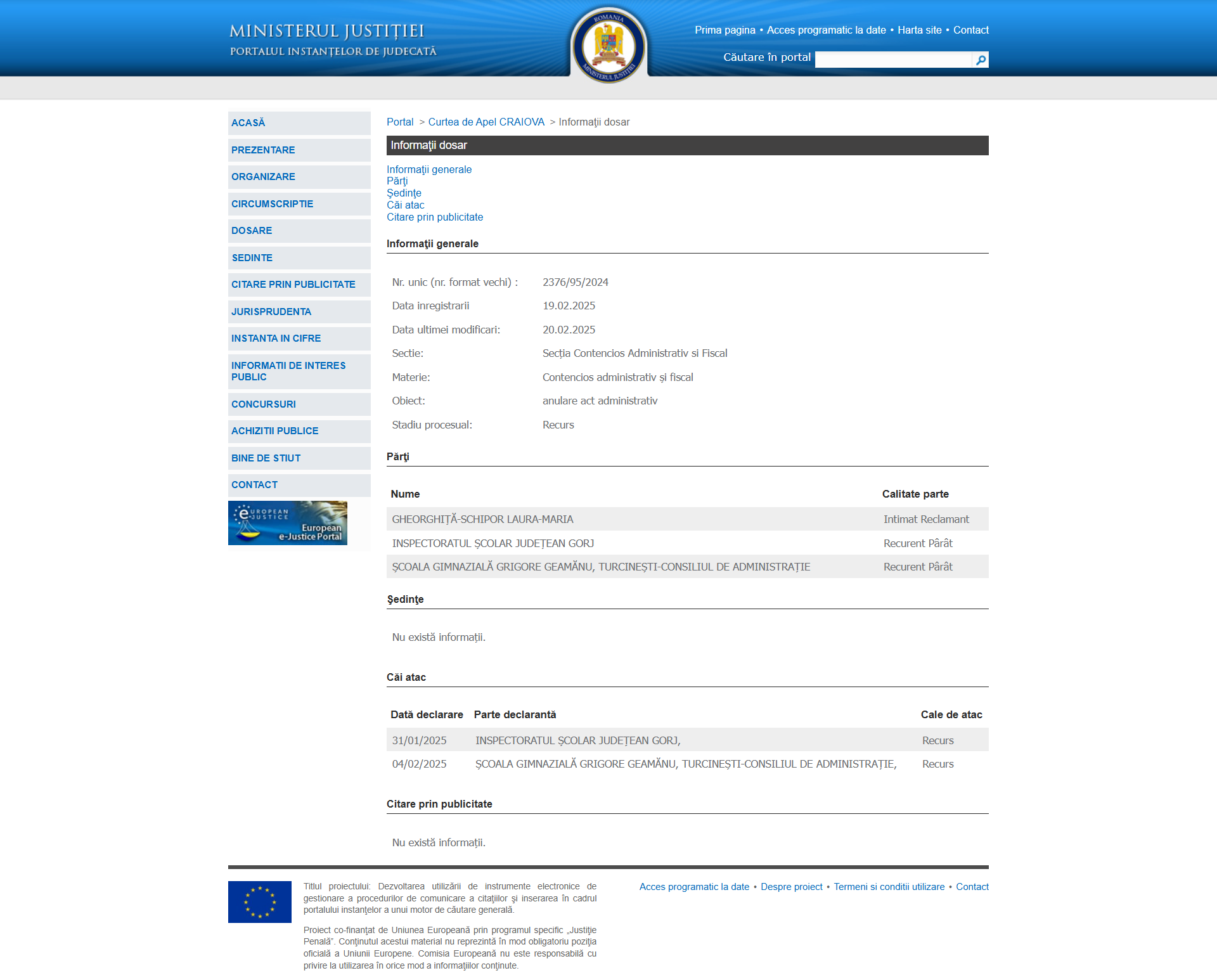Open CITARE PRIN PUBLICITATE sidebar item
1217x980 pixels.
click(299, 285)
